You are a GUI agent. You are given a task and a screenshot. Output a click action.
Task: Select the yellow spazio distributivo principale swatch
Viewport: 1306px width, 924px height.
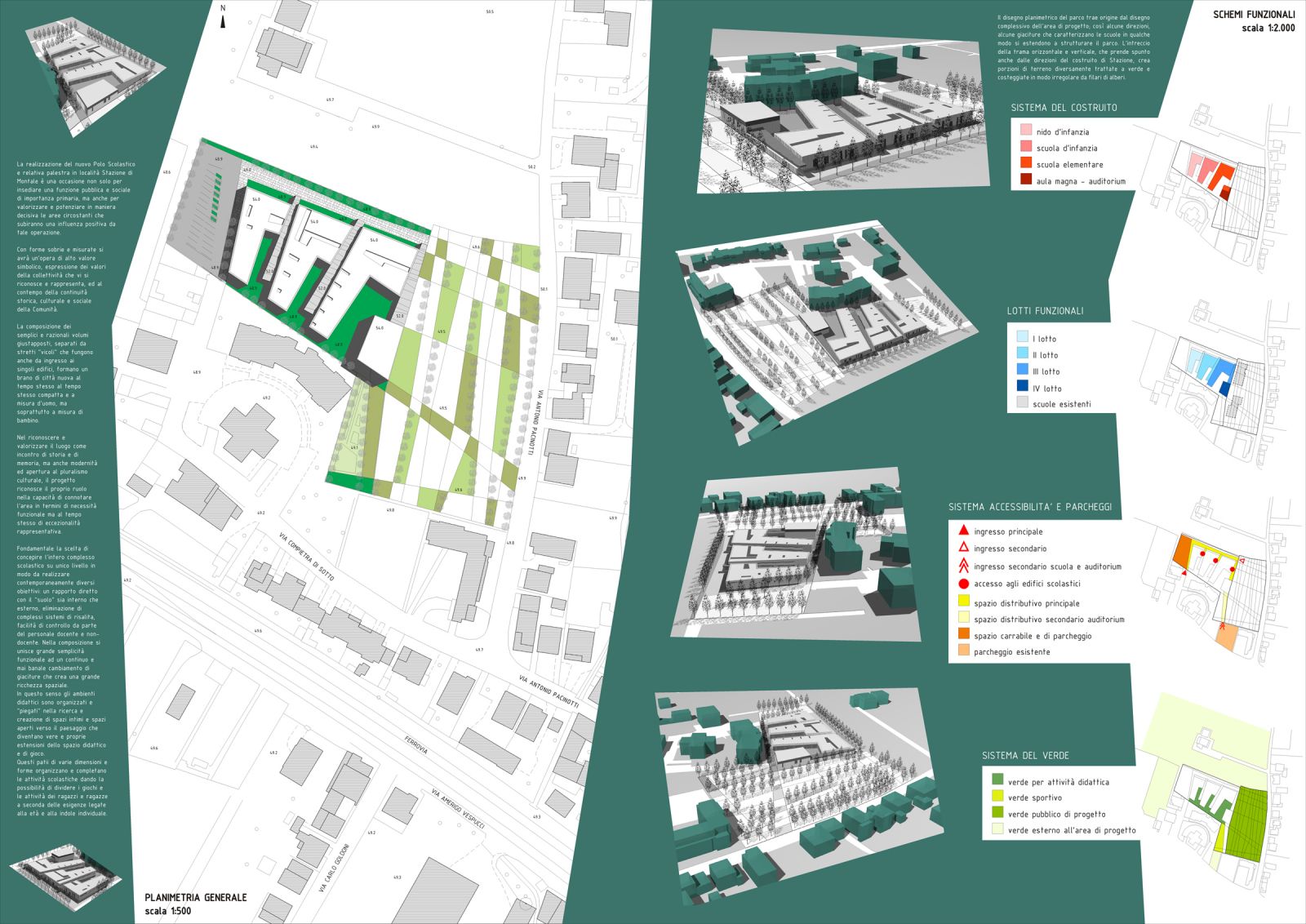tap(963, 602)
